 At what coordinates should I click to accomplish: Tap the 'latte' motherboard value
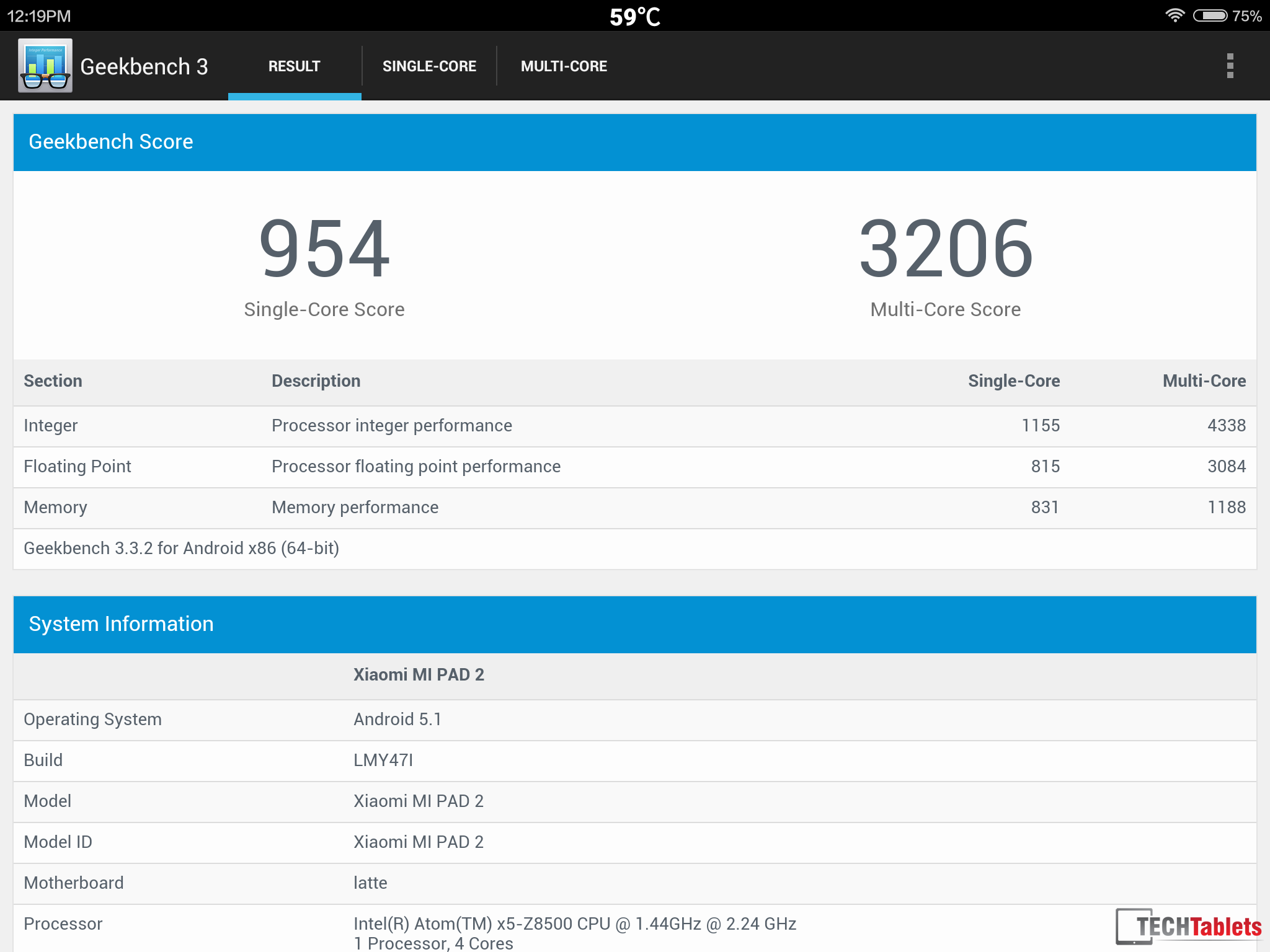click(370, 883)
